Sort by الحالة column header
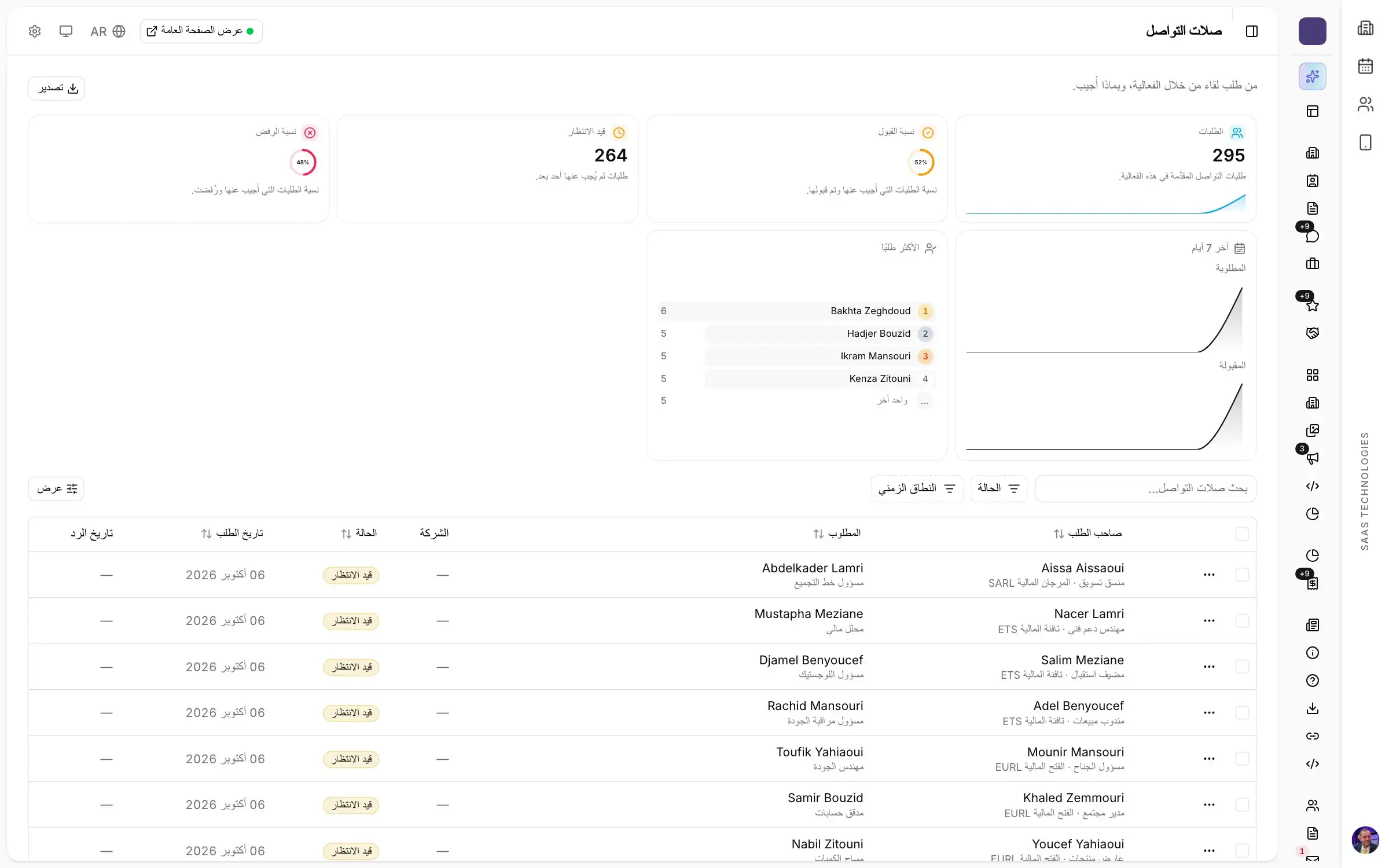Image resolution: width=1389 pixels, height=868 pixels. pos(359,533)
